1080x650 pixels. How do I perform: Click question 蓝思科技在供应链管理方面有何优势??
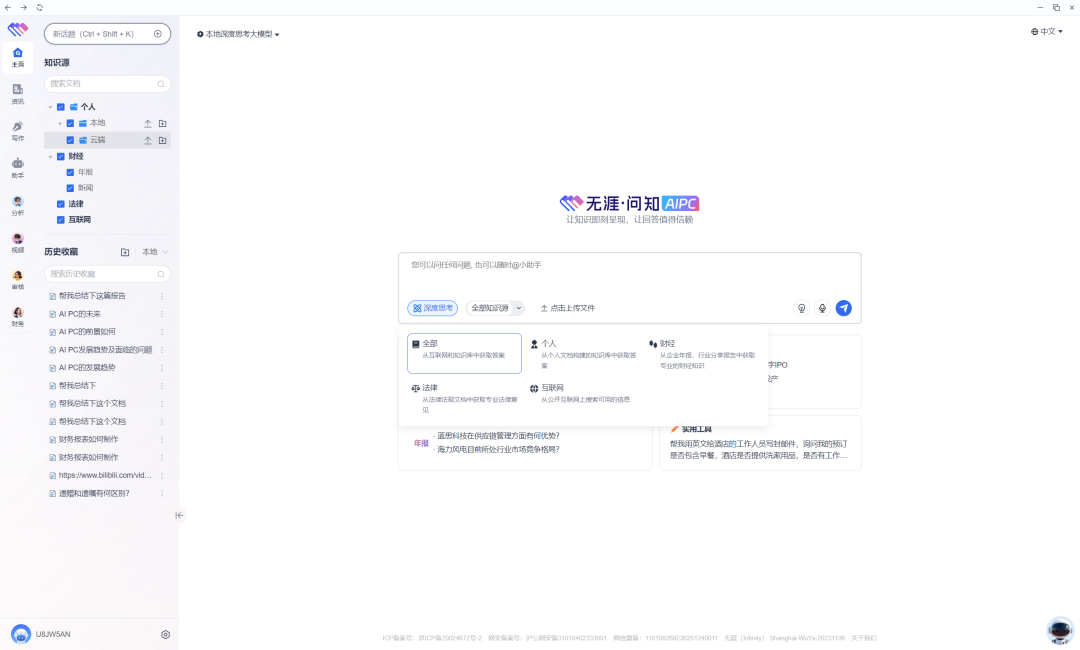pyautogui.click(x=498, y=435)
